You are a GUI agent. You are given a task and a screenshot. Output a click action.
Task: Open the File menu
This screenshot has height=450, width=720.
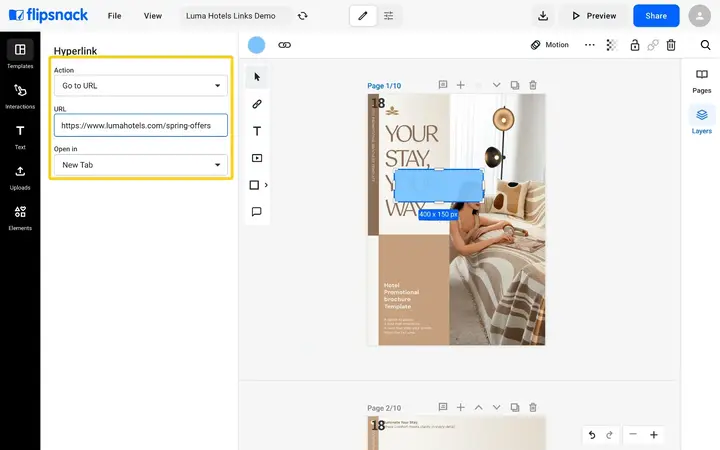(x=114, y=16)
